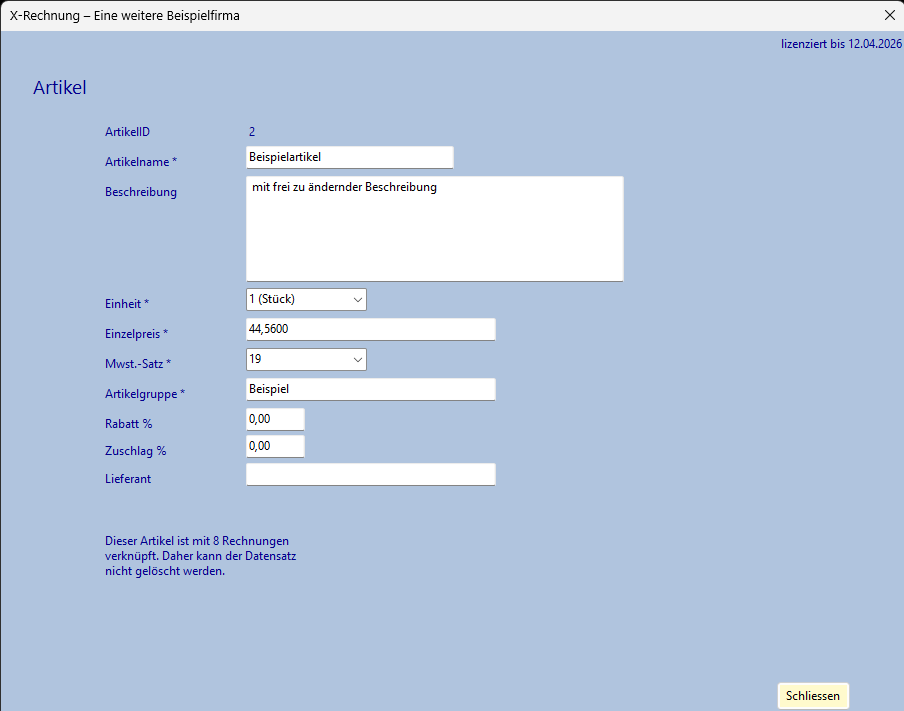Image resolution: width=904 pixels, height=711 pixels.
Task: Click the 'Zuschlag %' label
Action: [x=135, y=451]
